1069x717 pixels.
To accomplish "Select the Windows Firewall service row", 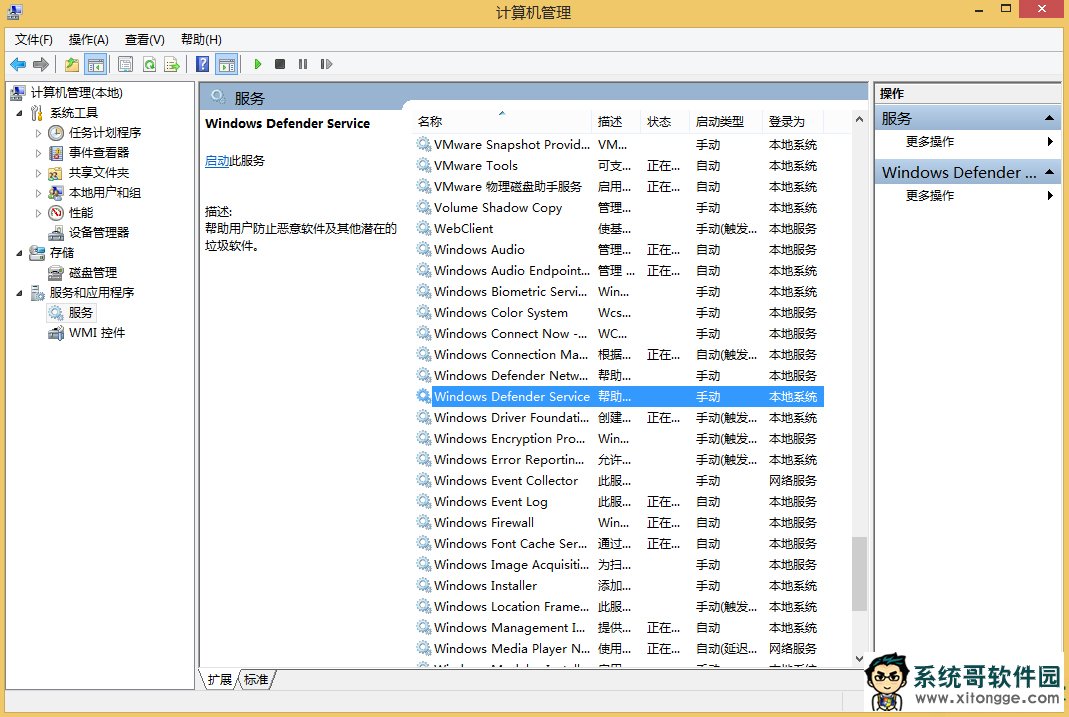I will point(484,523).
